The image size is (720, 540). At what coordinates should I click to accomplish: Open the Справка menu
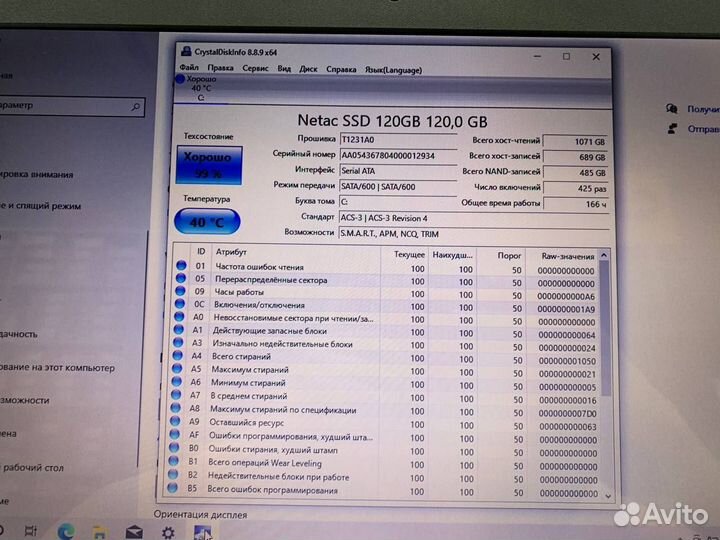(x=341, y=69)
